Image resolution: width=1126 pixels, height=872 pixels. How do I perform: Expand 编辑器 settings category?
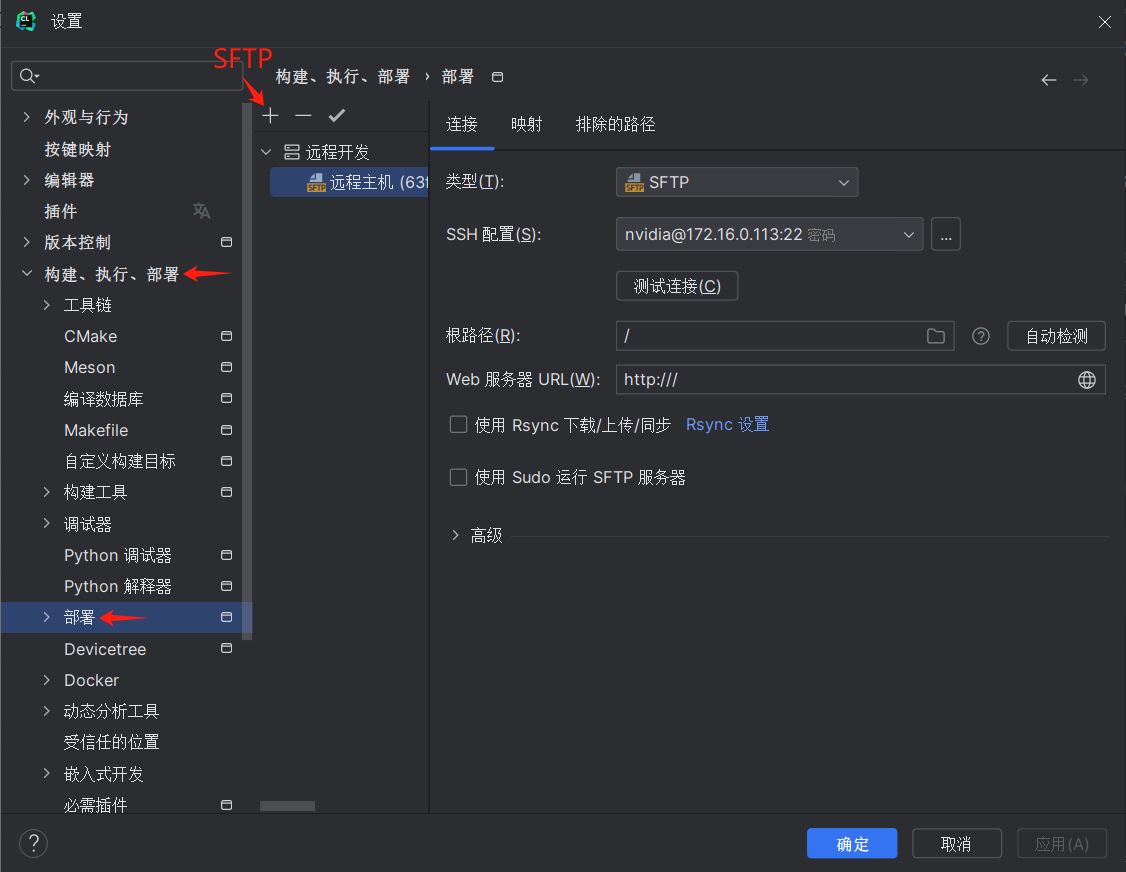click(x=27, y=180)
